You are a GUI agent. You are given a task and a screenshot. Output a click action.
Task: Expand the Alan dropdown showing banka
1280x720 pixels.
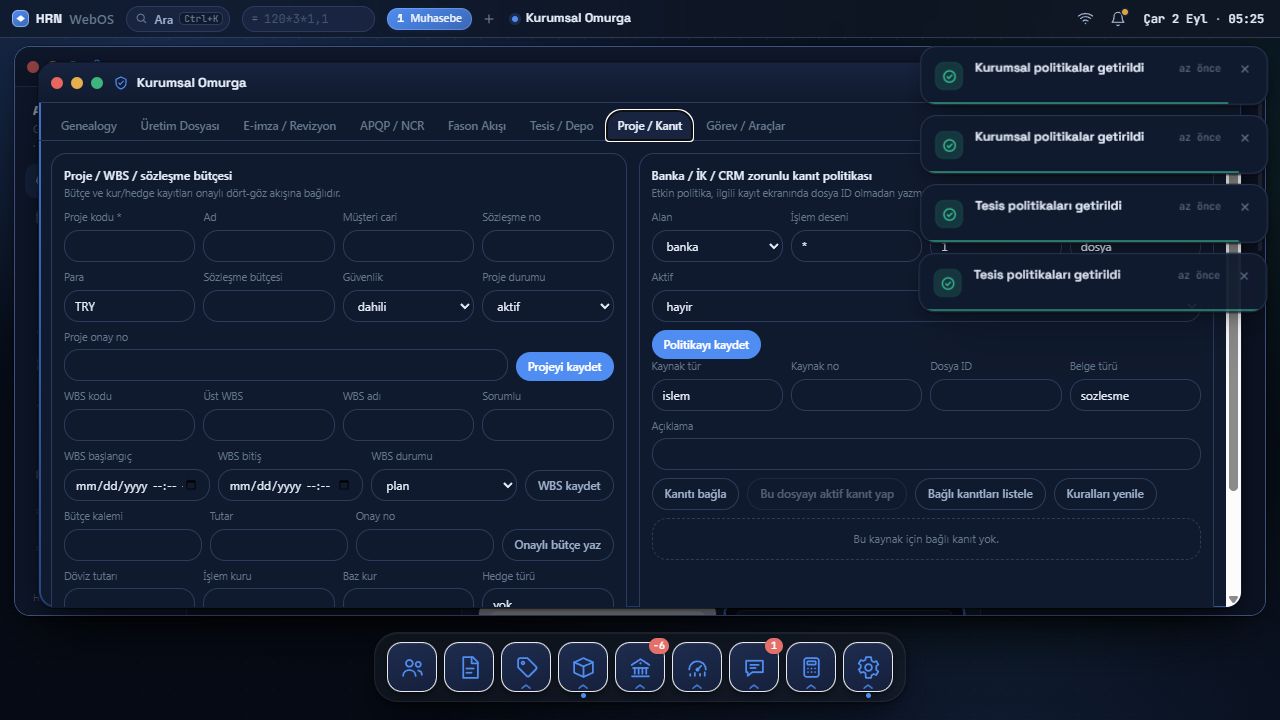[717, 246]
